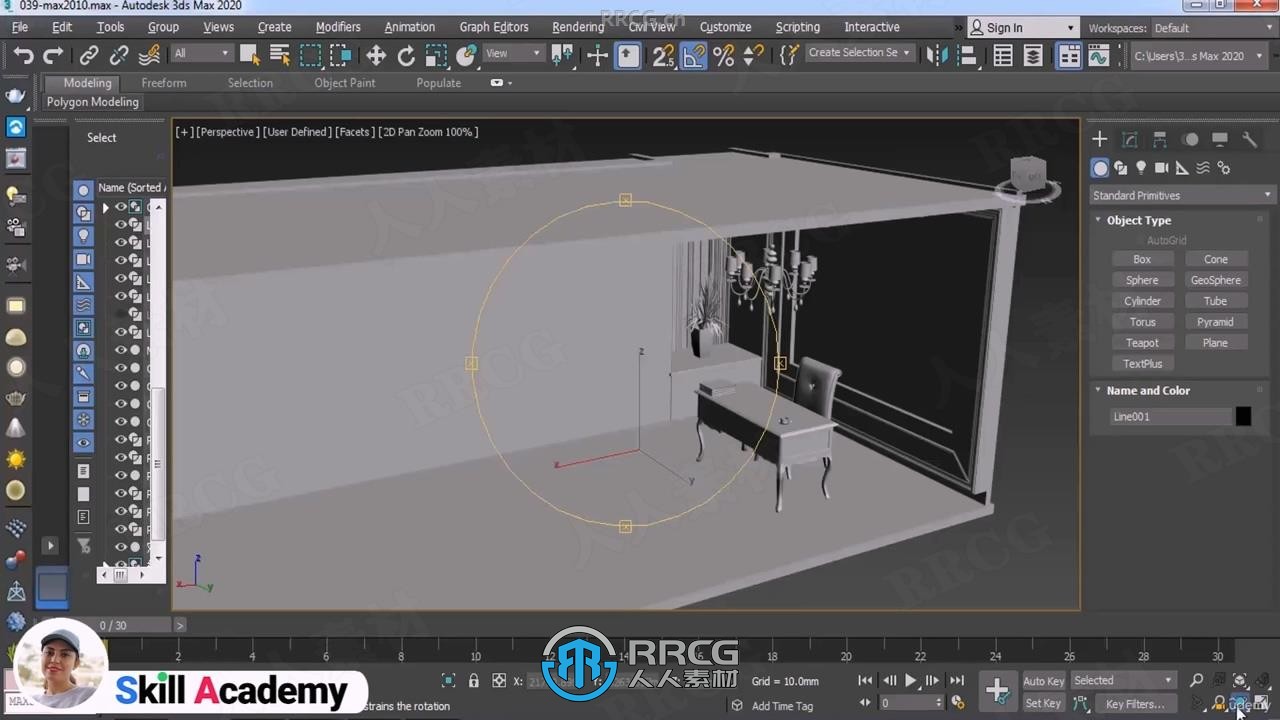Switch to the Object Paint ribbon tab
Viewport: 1280px width, 720px height.
[345, 83]
